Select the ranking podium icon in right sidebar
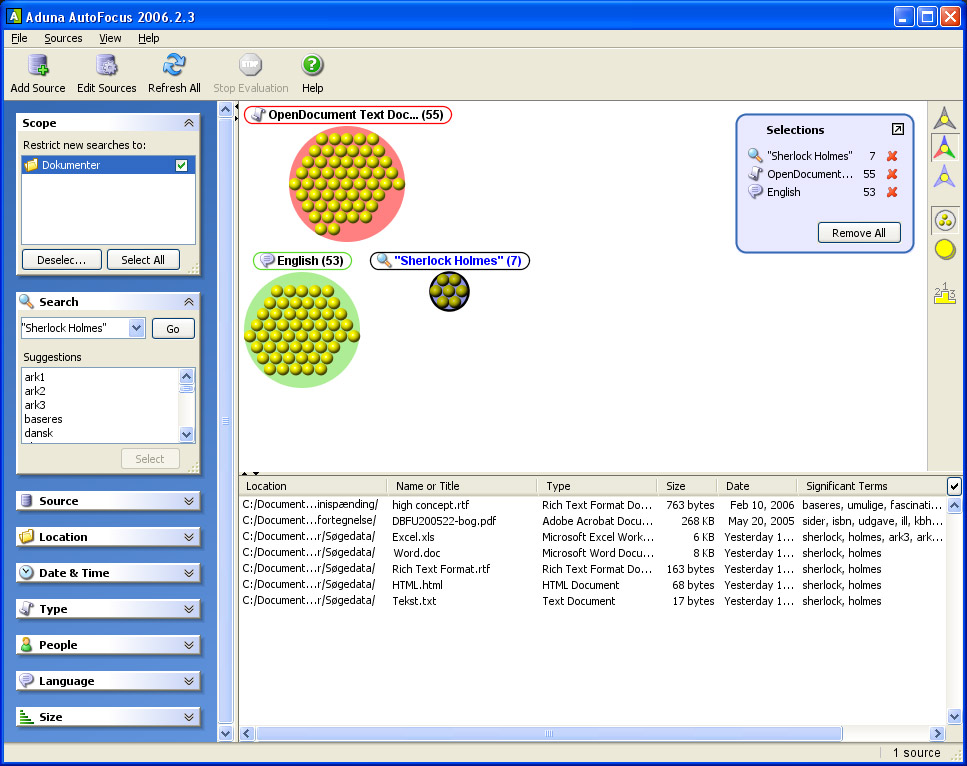 click(x=944, y=293)
